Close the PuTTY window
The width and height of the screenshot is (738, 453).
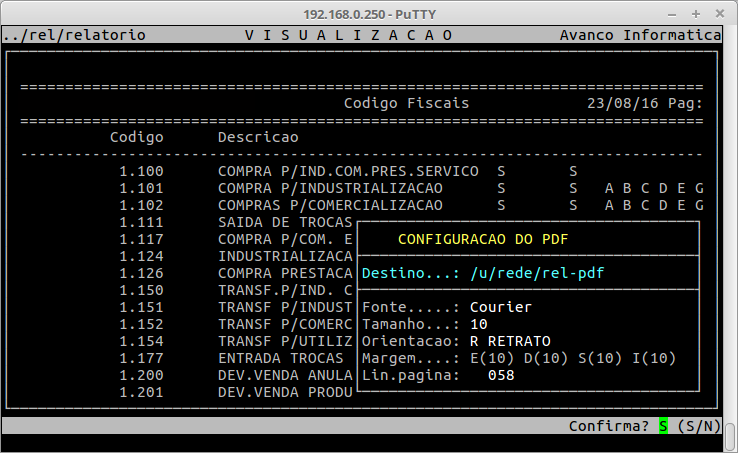pos(720,12)
